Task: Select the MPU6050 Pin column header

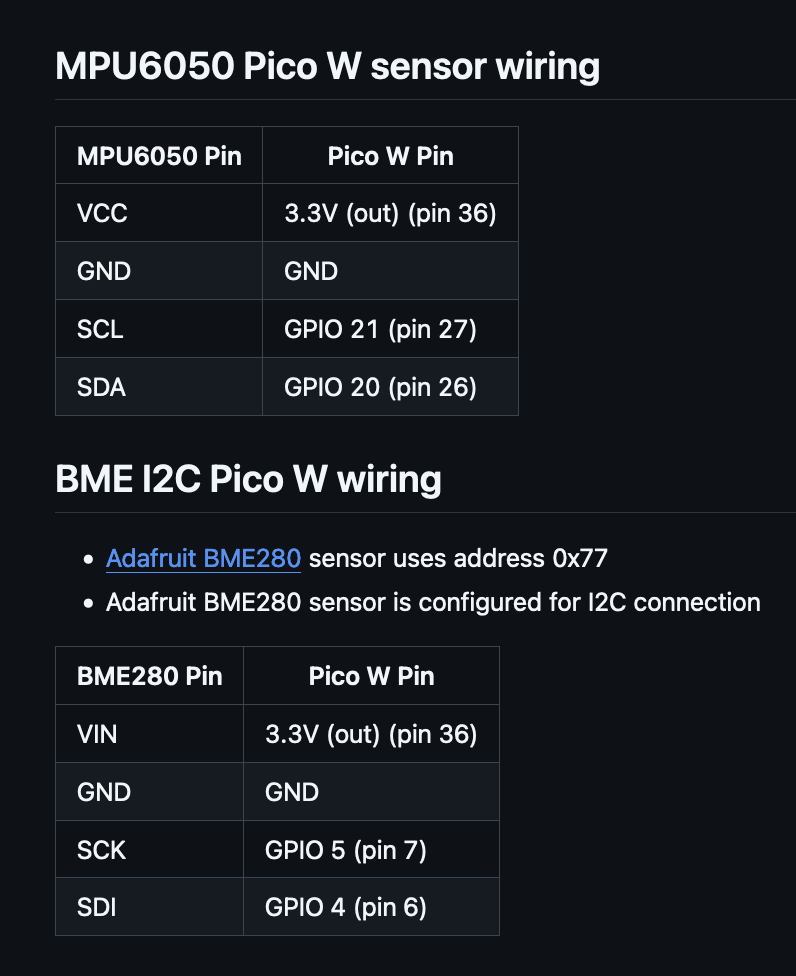Action: (x=159, y=156)
